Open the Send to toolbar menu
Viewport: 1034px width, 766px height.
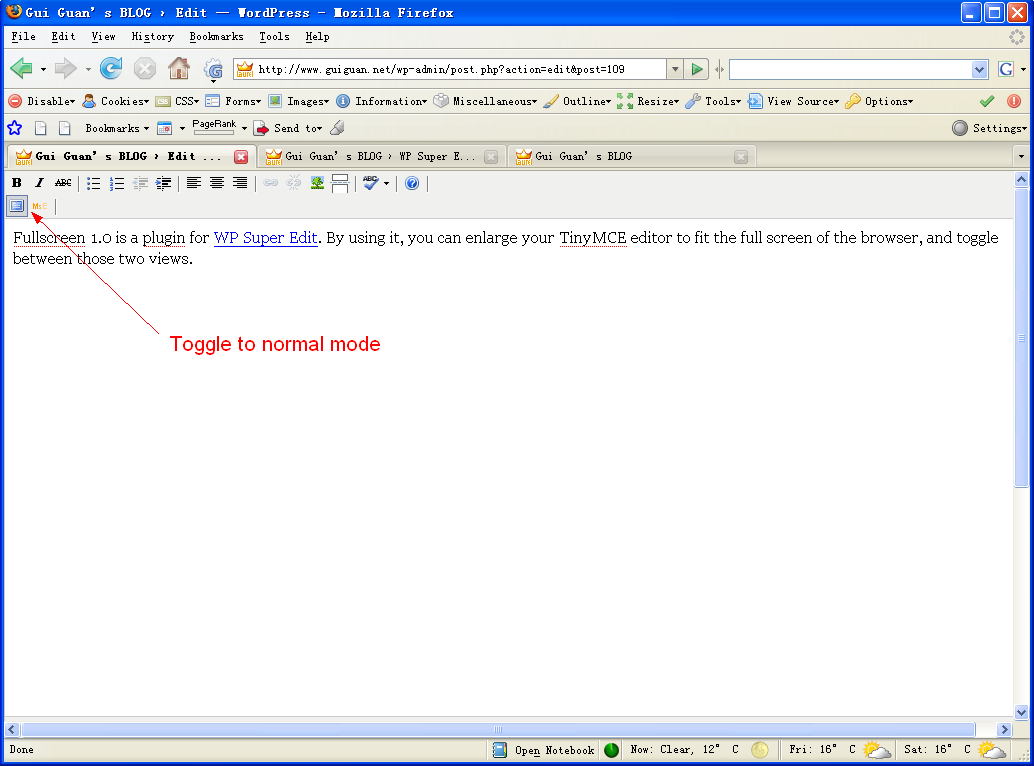pos(288,128)
